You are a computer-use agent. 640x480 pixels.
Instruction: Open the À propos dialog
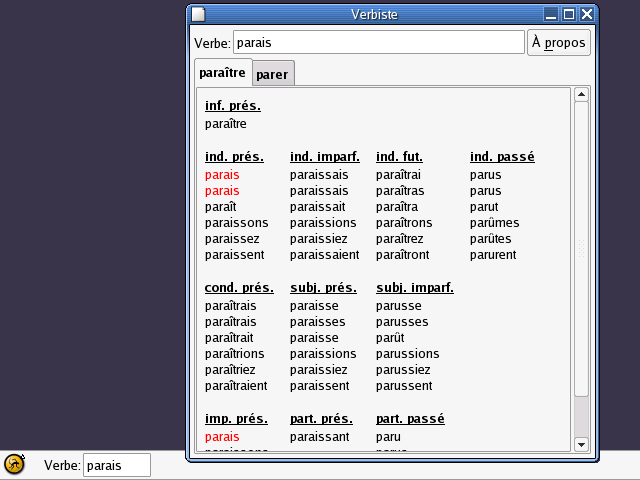558,42
